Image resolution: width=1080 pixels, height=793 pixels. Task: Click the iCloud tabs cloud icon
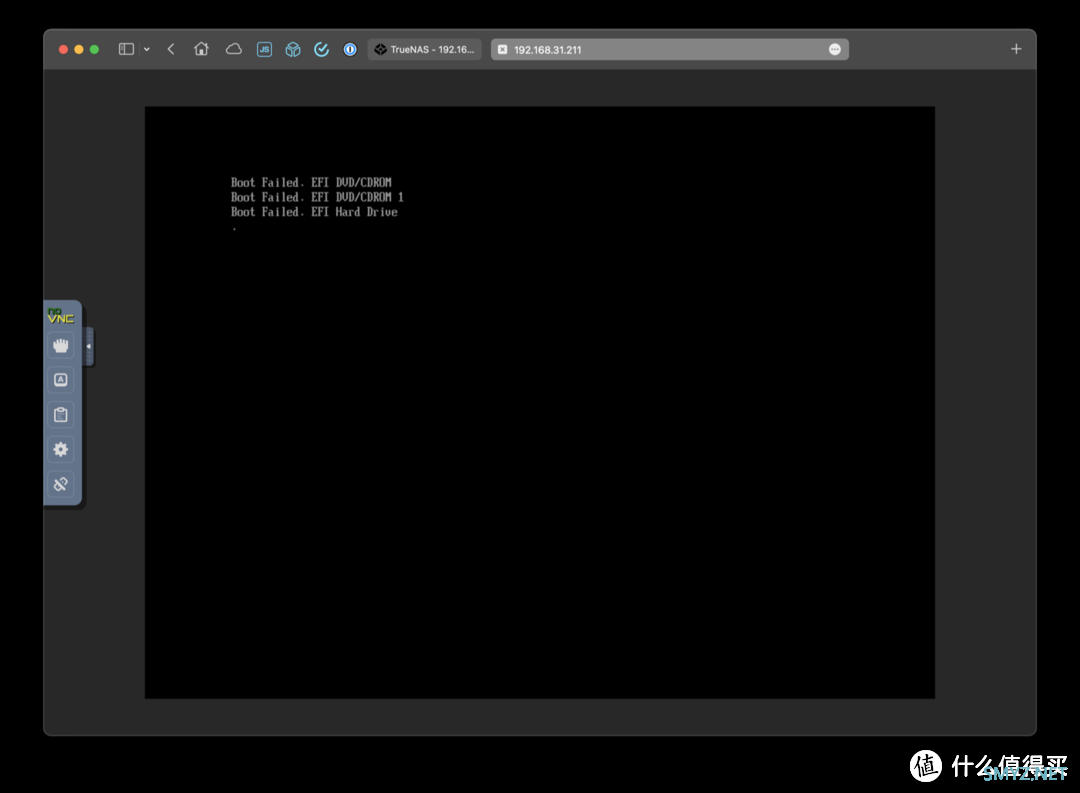click(x=233, y=49)
